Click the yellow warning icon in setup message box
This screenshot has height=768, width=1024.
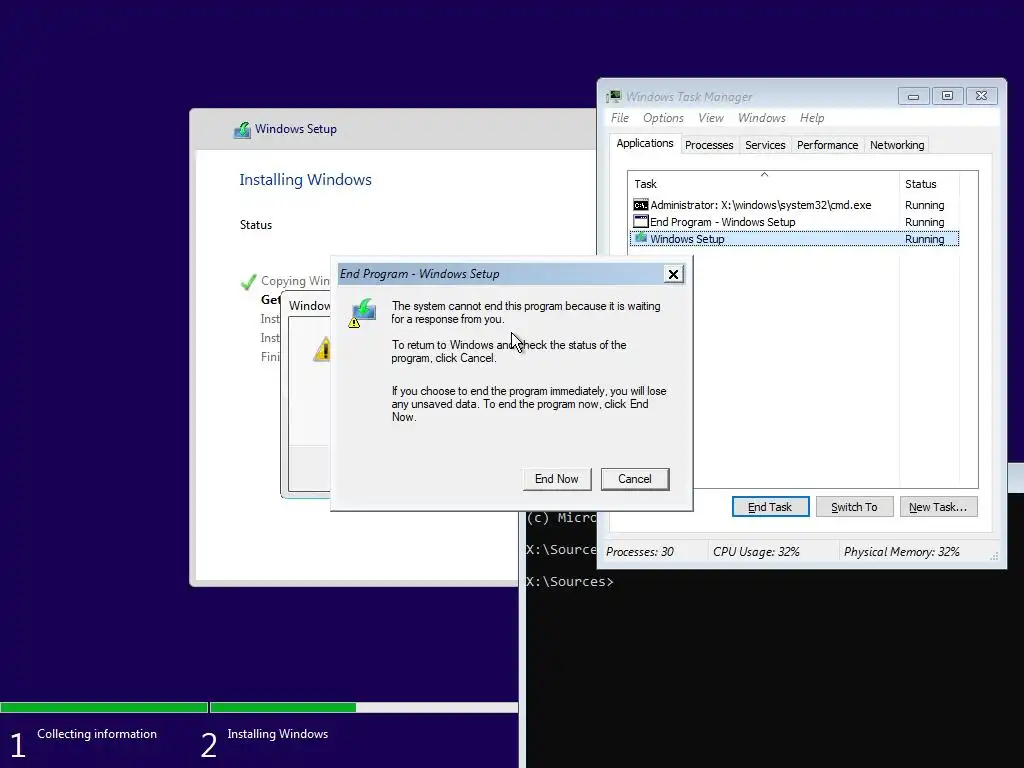tap(323, 349)
